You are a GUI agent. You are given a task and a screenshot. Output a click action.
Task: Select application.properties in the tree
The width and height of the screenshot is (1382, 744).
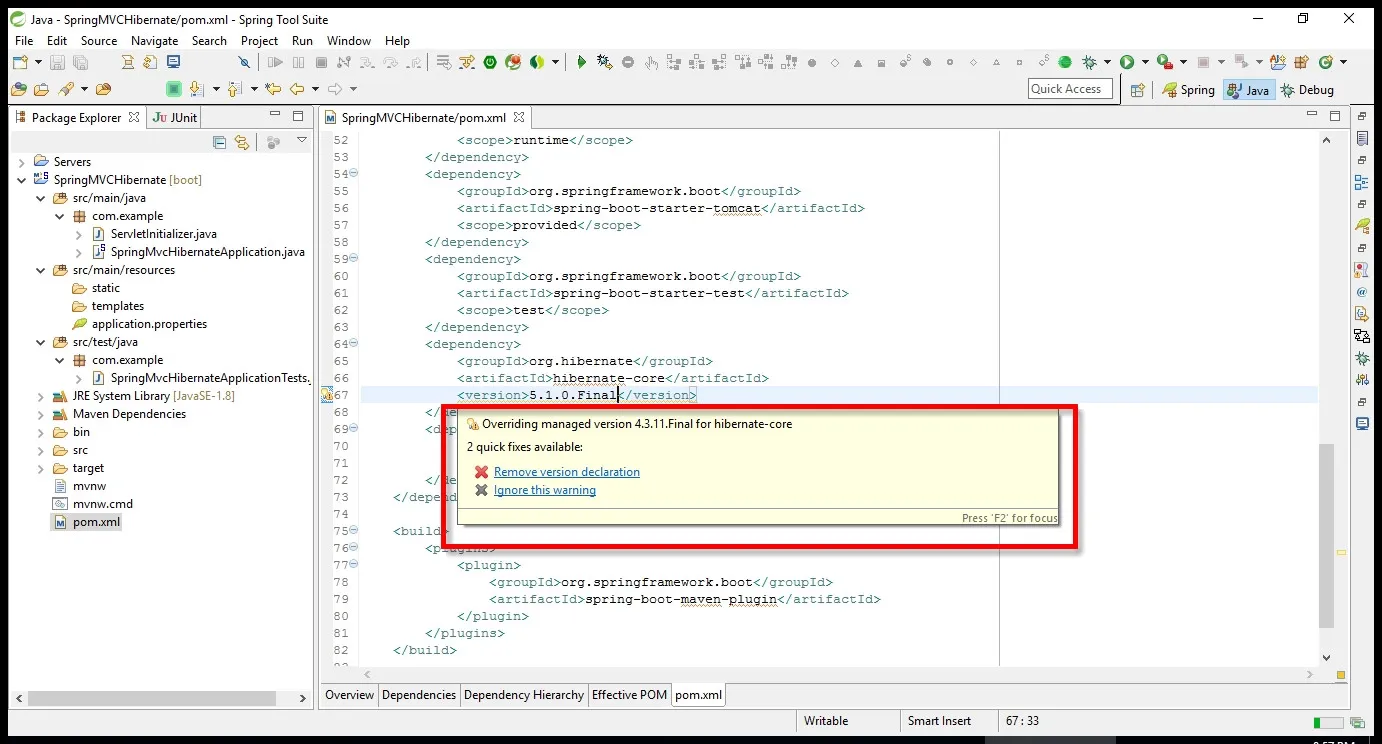[x=149, y=324]
